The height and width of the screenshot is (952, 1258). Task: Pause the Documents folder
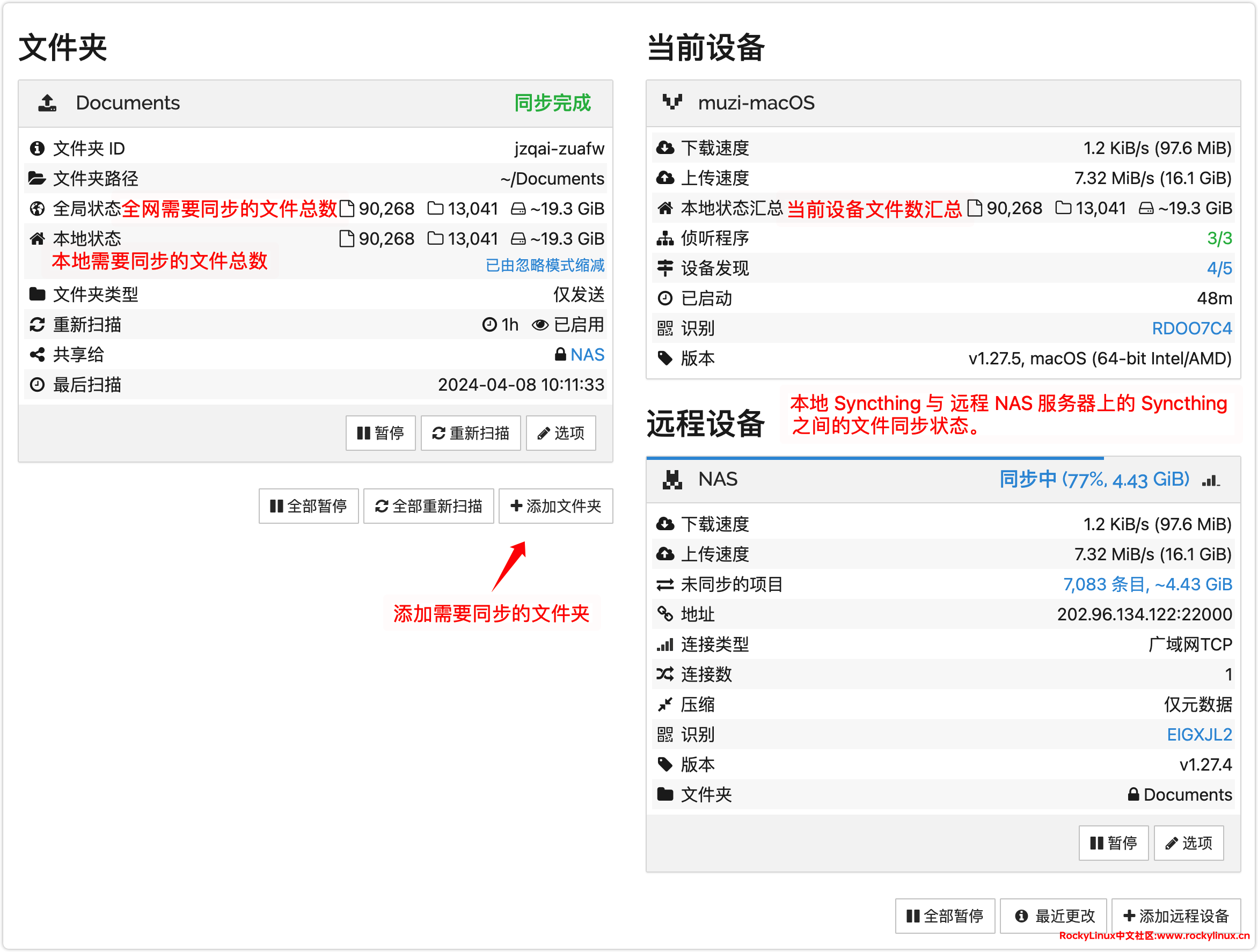[x=381, y=434]
